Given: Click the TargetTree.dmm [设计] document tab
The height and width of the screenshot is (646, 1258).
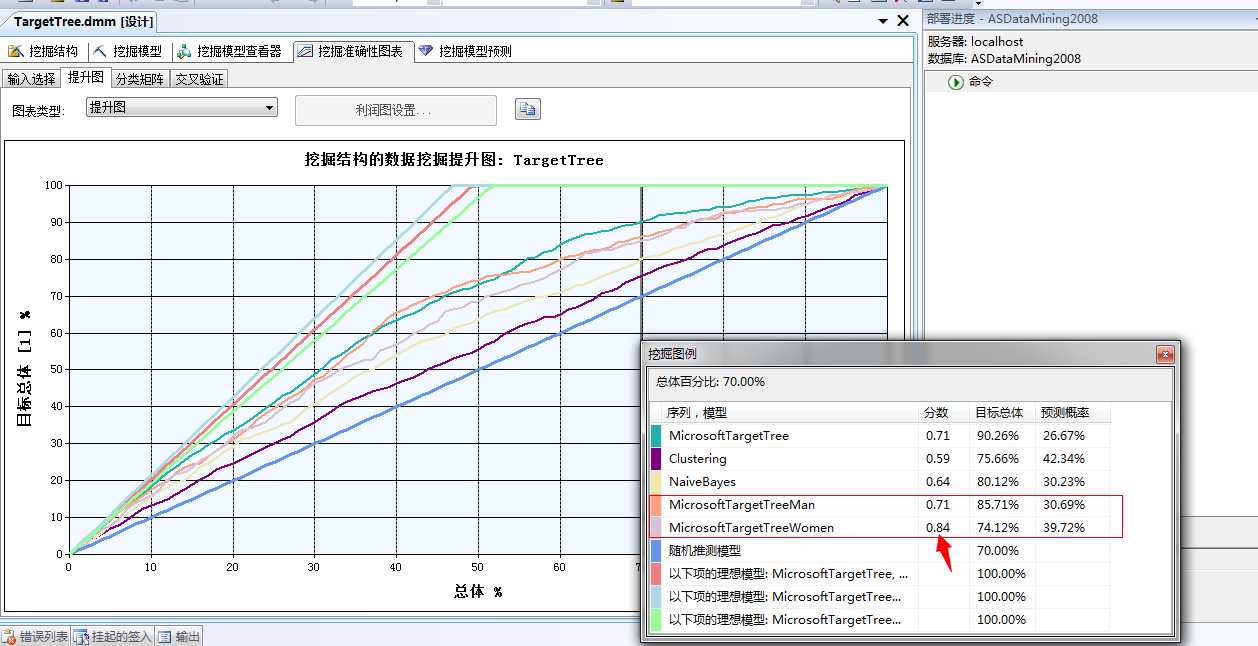Looking at the screenshot, I should click(x=84, y=21).
